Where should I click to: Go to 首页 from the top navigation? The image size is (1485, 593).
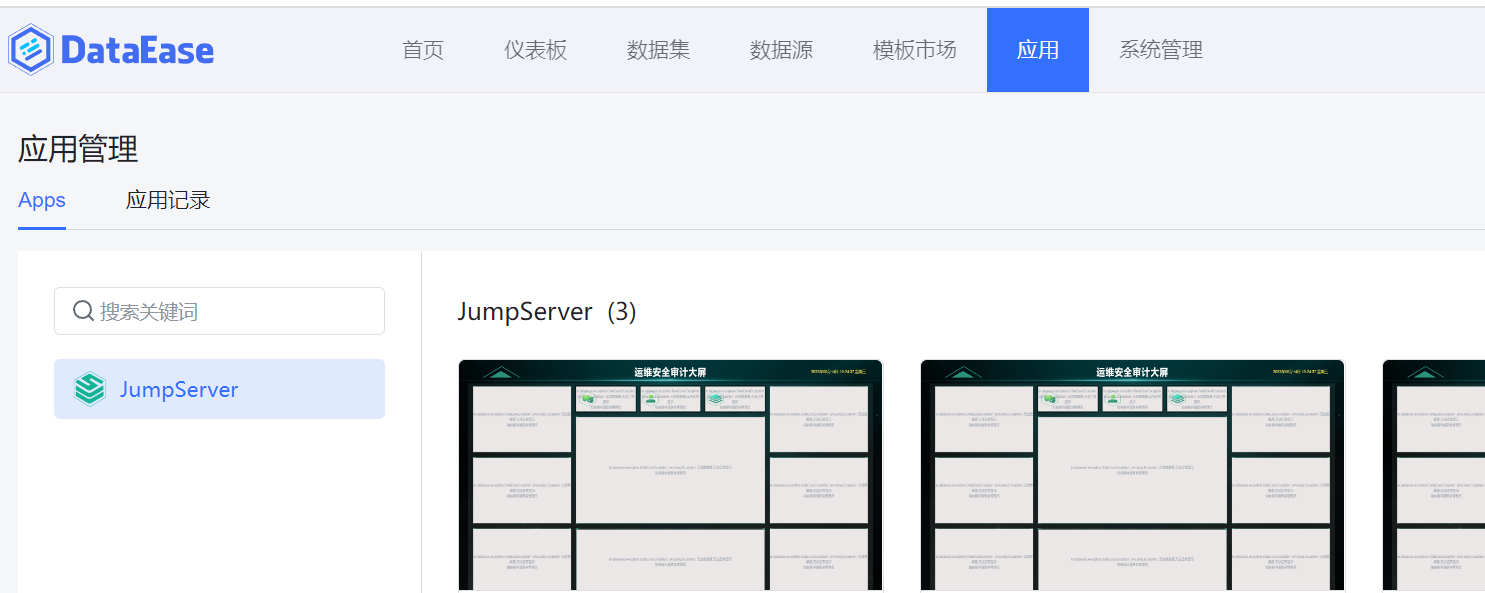(422, 49)
